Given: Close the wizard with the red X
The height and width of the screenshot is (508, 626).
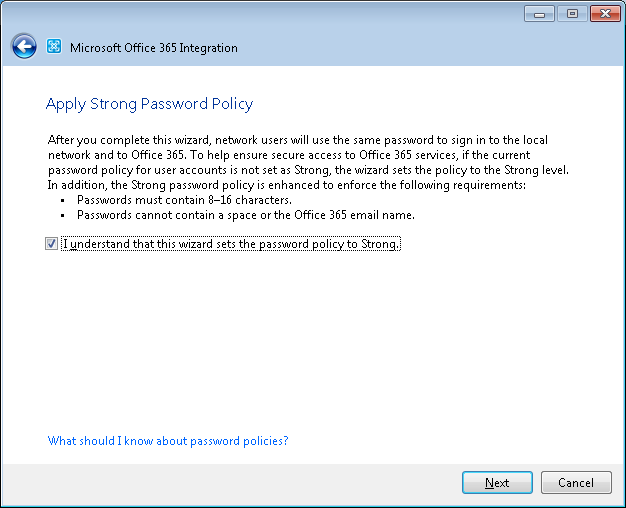Looking at the screenshot, I should pyautogui.click(x=605, y=14).
